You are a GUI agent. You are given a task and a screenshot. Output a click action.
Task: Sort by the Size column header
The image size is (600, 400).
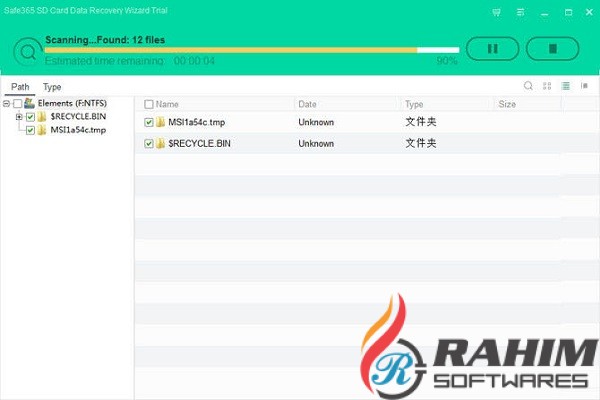pyautogui.click(x=507, y=104)
